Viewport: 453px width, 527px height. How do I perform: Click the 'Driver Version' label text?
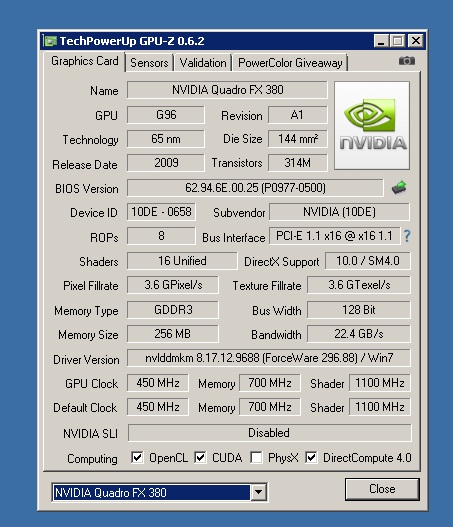(x=86, y=360)
